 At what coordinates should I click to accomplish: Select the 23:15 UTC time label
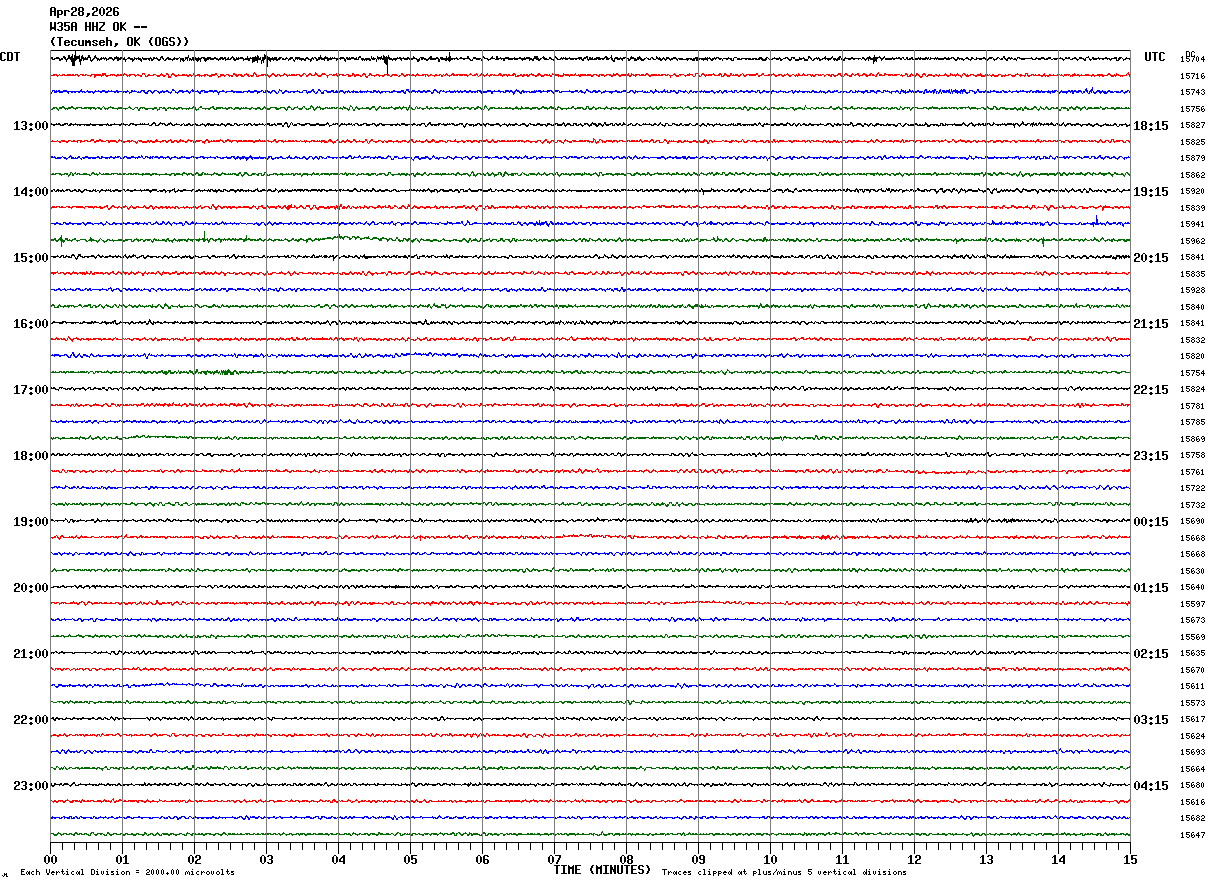[x=1151, y=456]
